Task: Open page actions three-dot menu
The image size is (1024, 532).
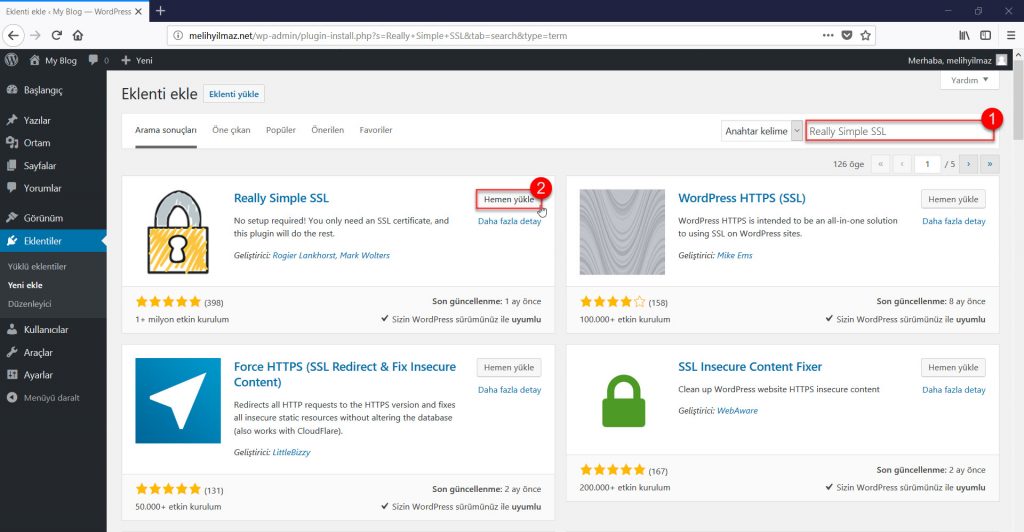Action: point(828,35)
